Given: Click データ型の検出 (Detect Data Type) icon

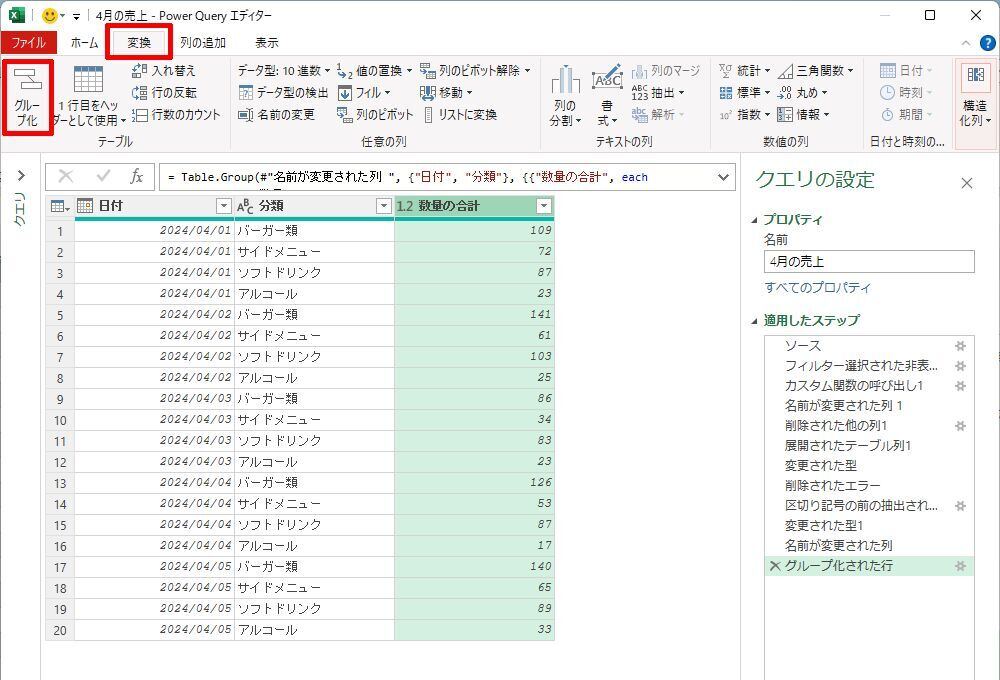Looking at the screenshot, I should [246, 93].
